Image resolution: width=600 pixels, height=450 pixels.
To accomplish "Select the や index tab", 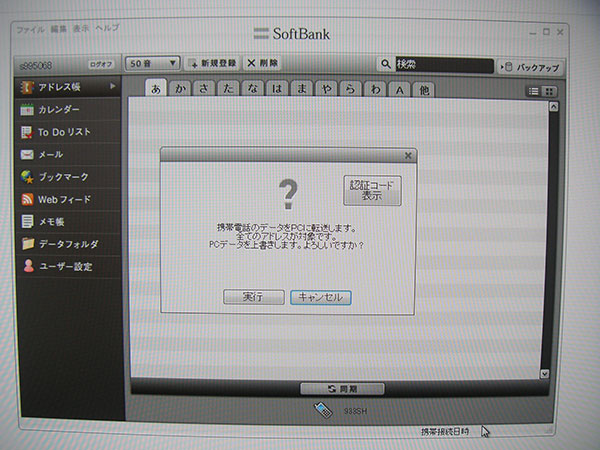I will click(x=326, y=90).
